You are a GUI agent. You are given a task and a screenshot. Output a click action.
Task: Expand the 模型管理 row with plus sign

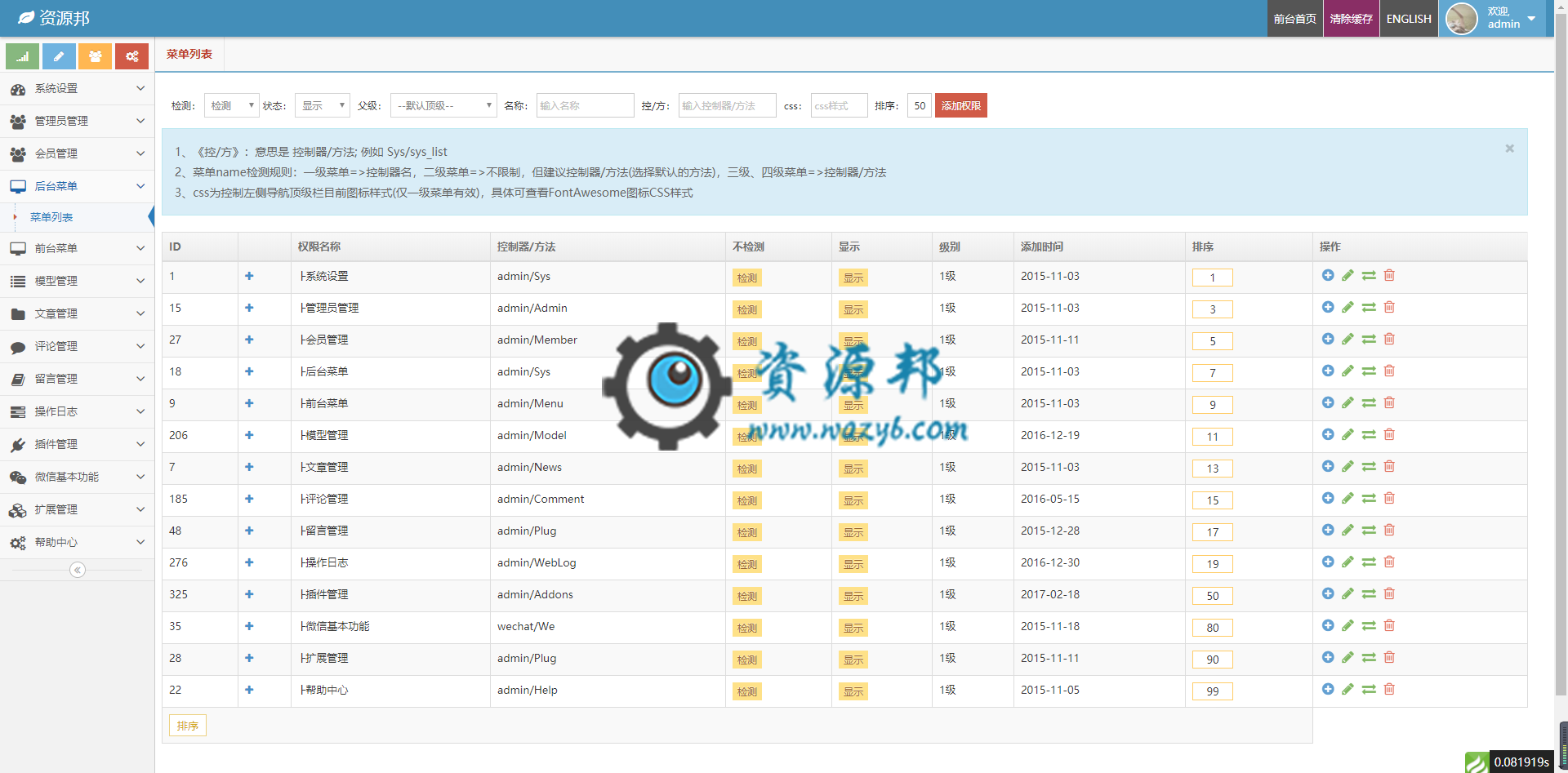pos(249,435)
